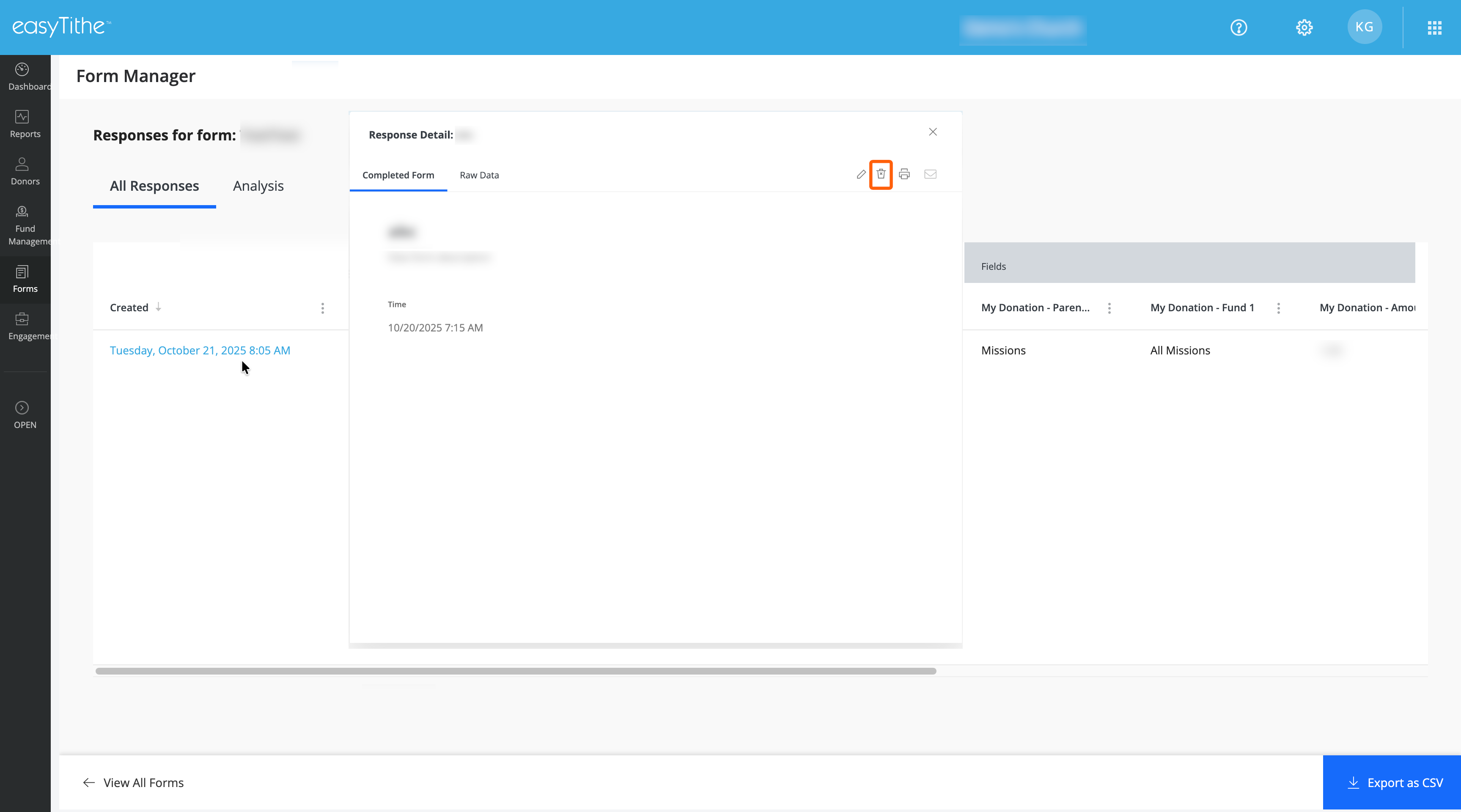
Task: Click the Export as CSV button
Action: (x=1393, y=782)
